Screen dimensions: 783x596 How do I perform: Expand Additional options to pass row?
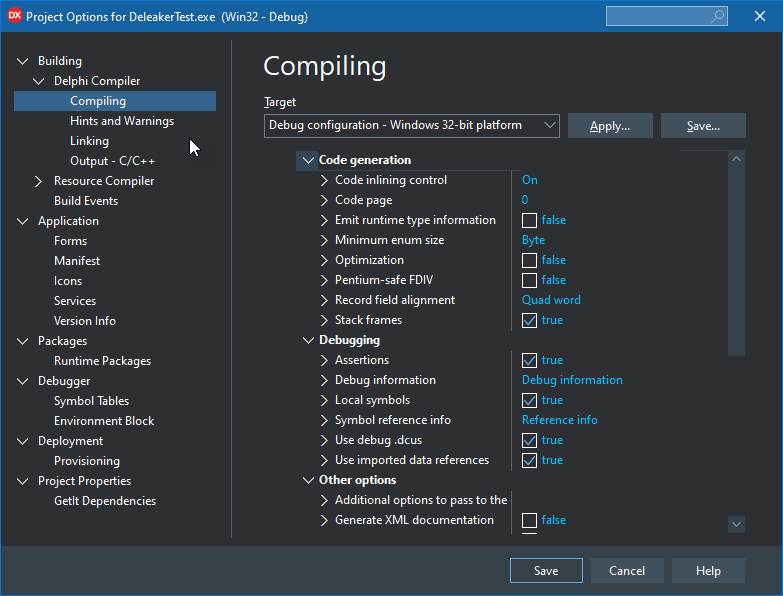[324, 500]
